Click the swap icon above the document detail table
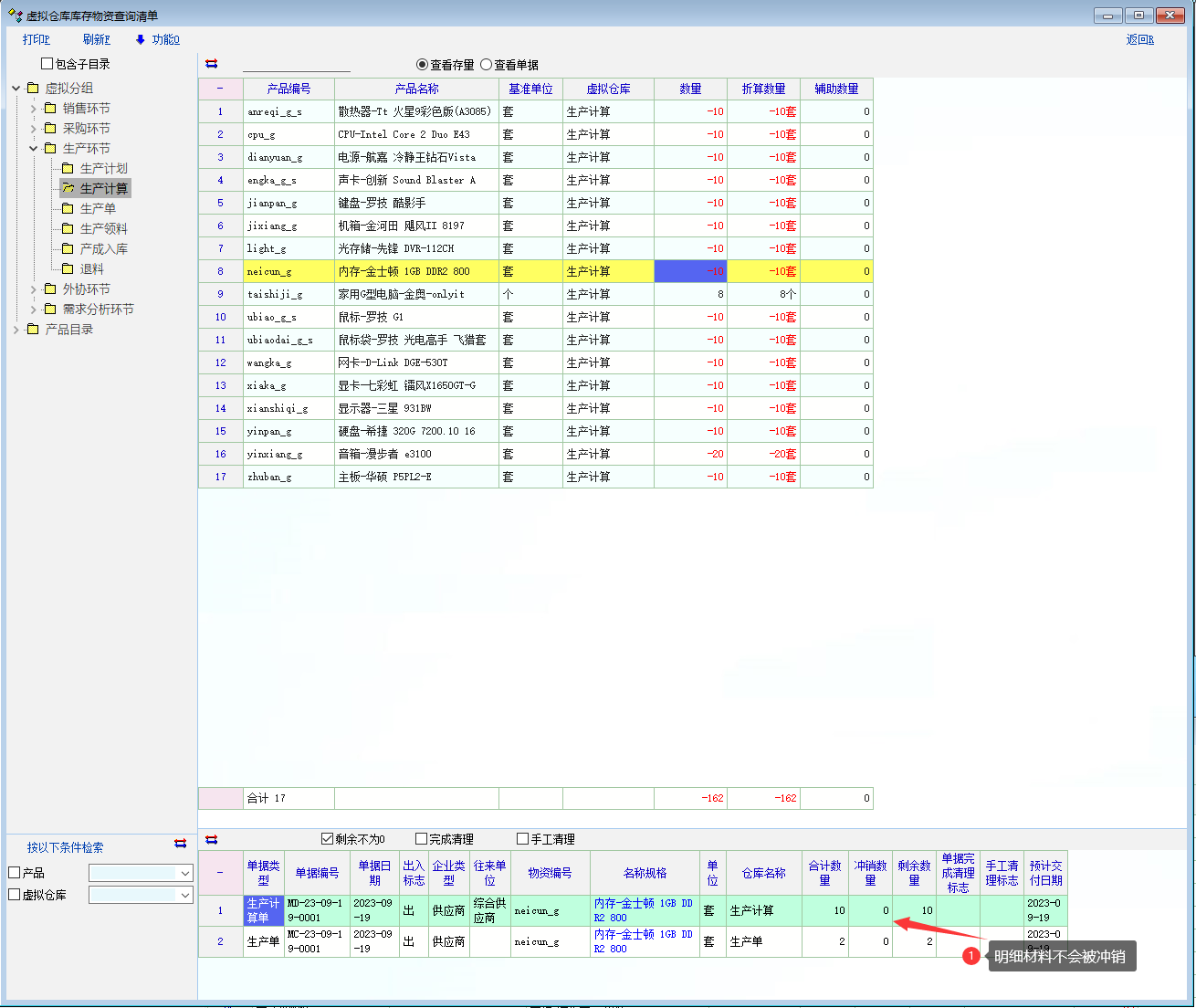 (212, 839)
